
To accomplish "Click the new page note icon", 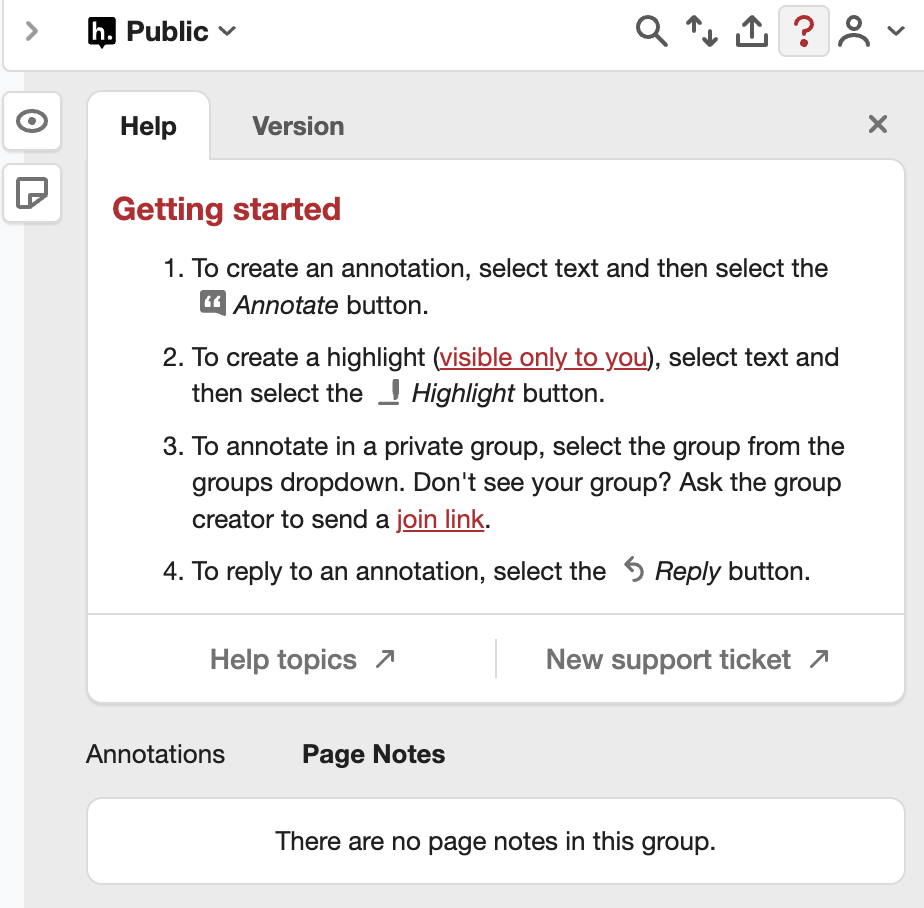I will 33,192.
